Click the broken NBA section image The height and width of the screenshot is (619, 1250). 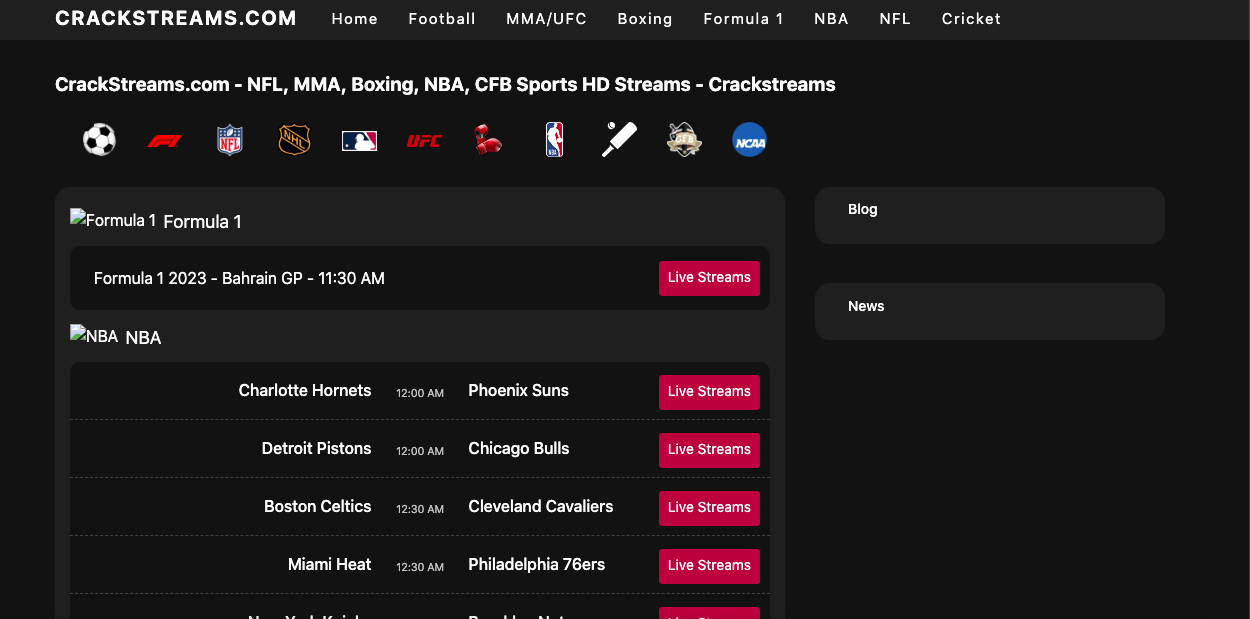tap(94, 336)
